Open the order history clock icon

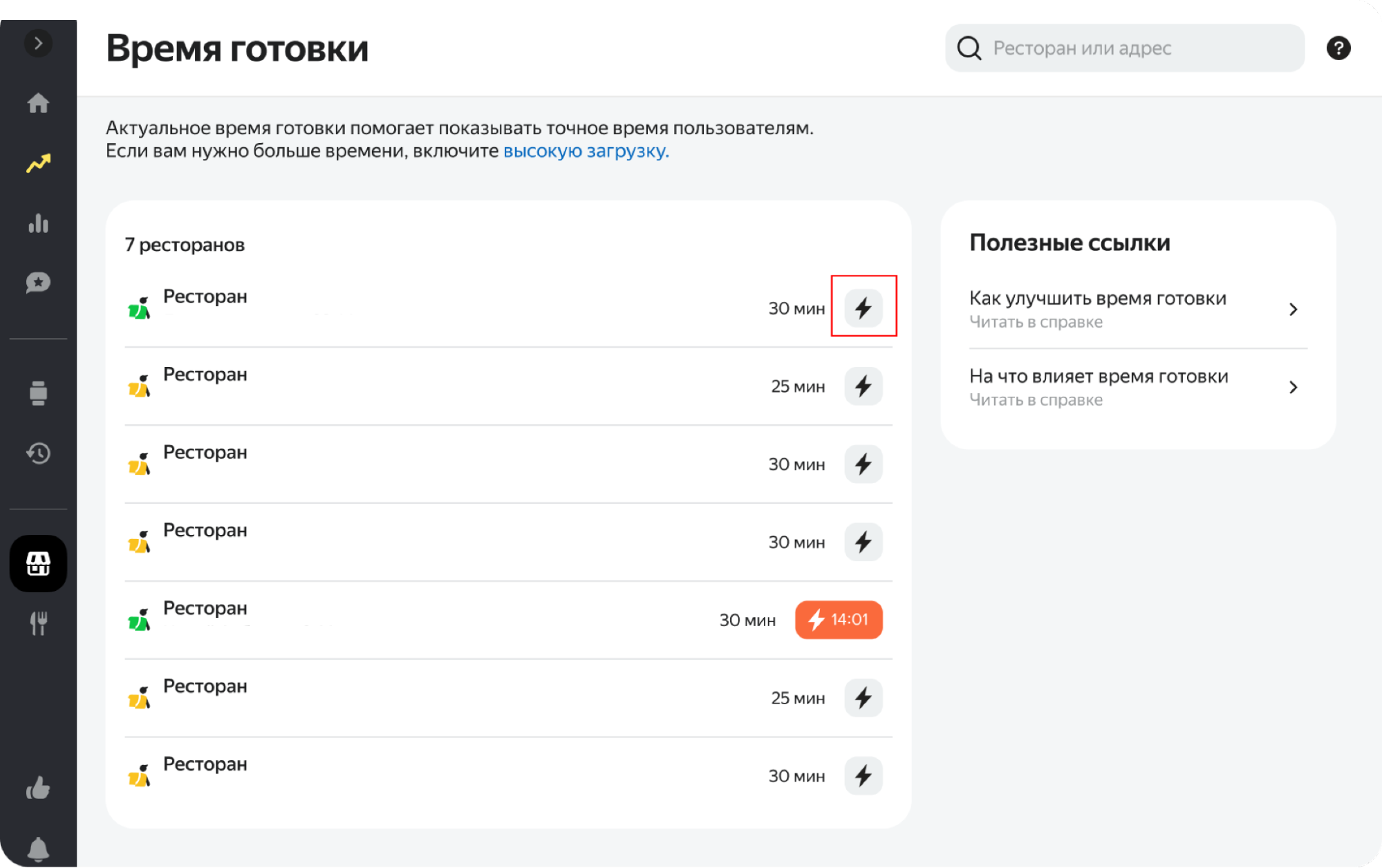tap(38, 453)
